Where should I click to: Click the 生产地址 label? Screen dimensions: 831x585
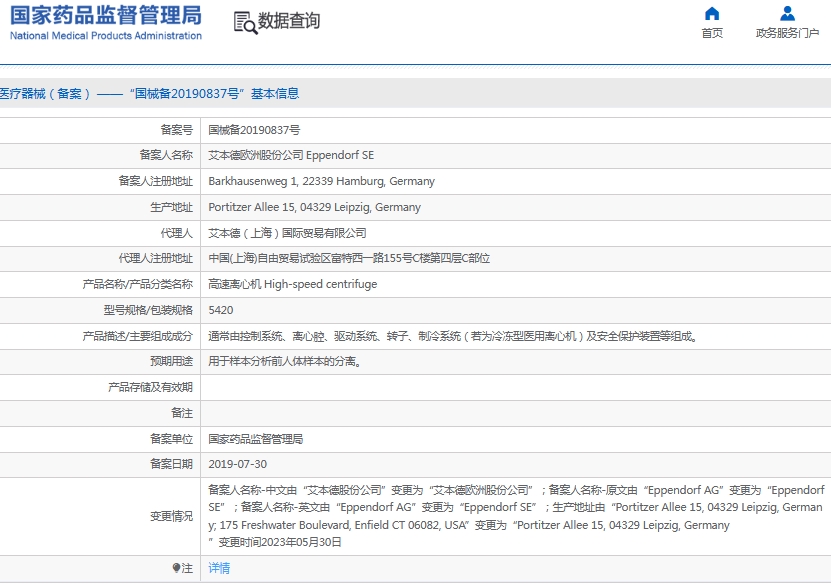pyautogui.click(x=171, y=207)
